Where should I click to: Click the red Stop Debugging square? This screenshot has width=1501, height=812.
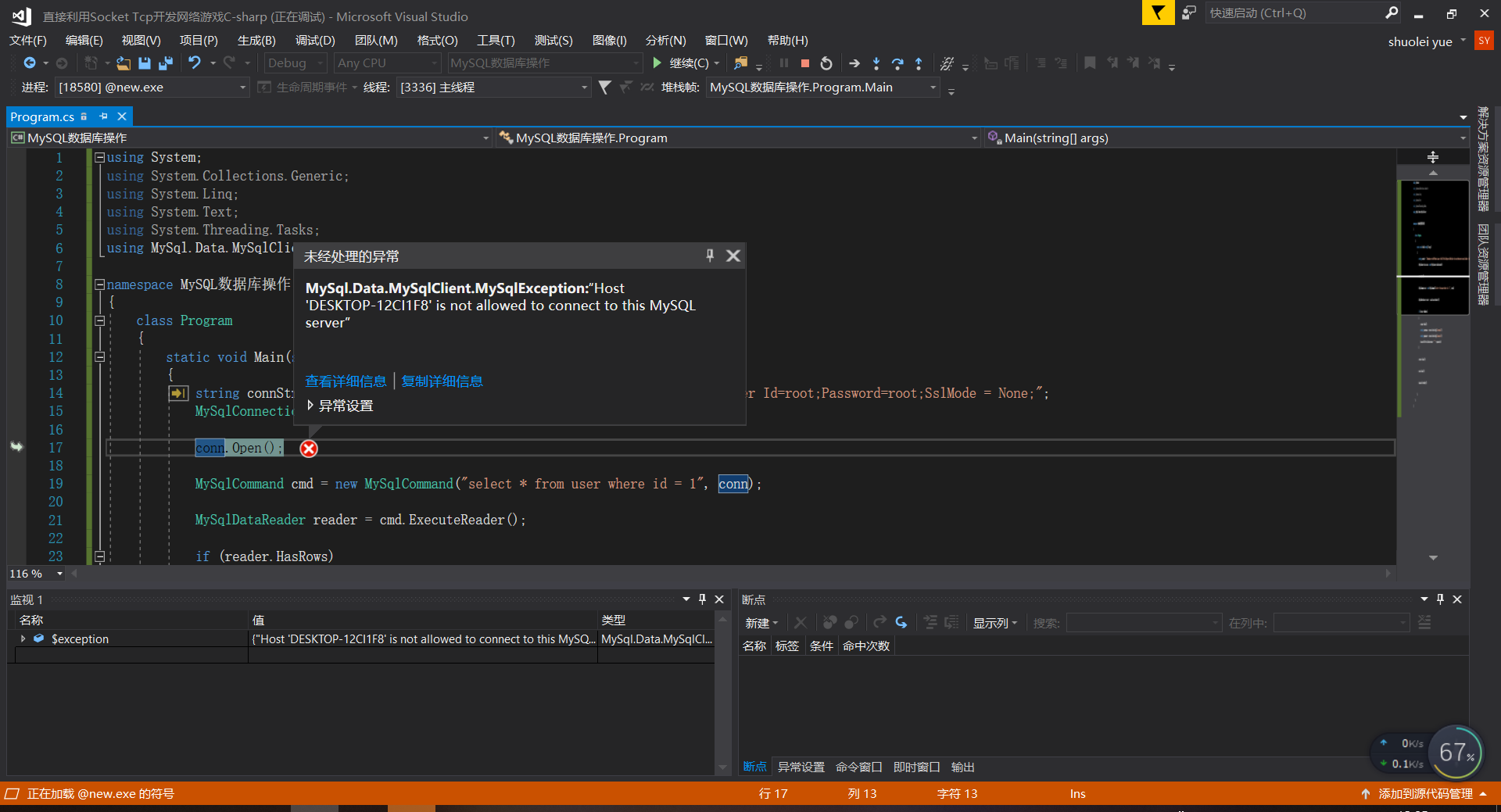click(x=805, y=63)
